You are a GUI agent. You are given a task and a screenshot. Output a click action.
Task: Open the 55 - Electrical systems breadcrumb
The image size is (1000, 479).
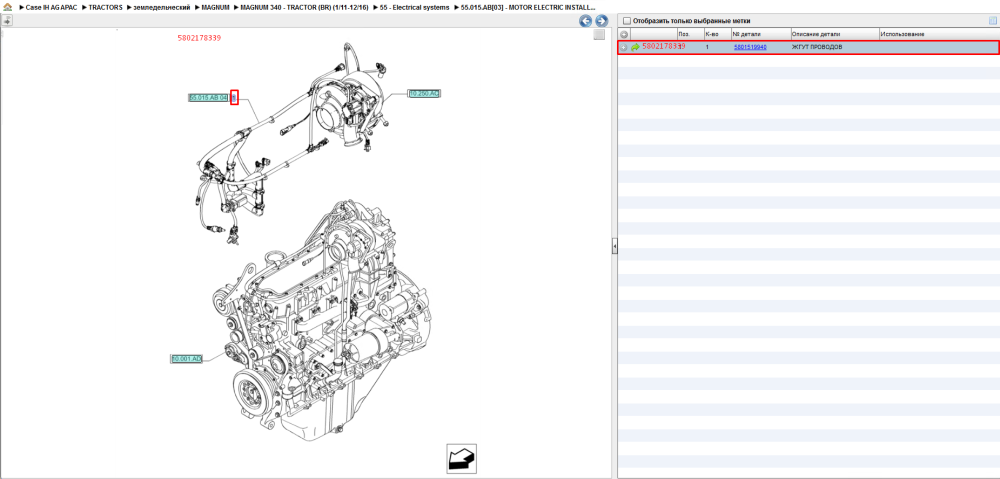(x=415, y=7)
